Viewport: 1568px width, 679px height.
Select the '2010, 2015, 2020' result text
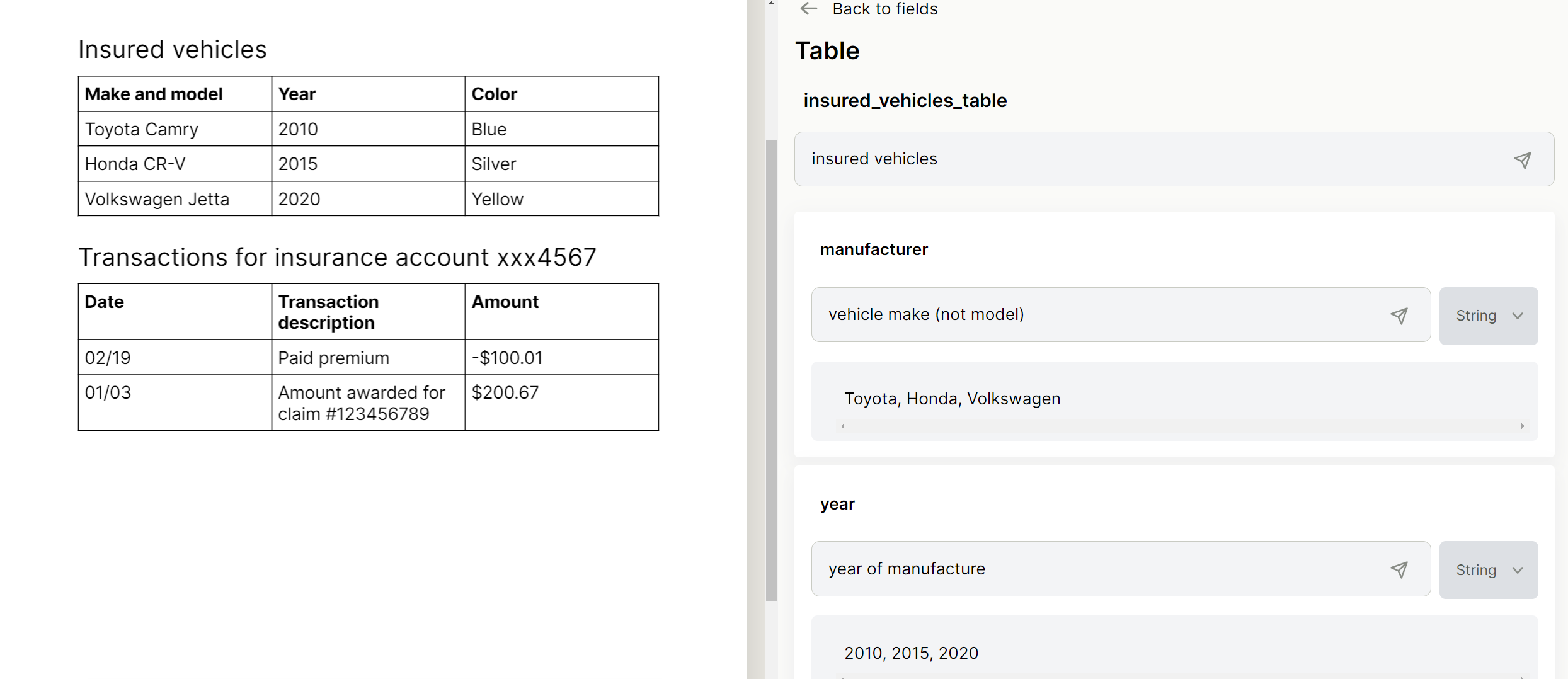pos(911,653)
